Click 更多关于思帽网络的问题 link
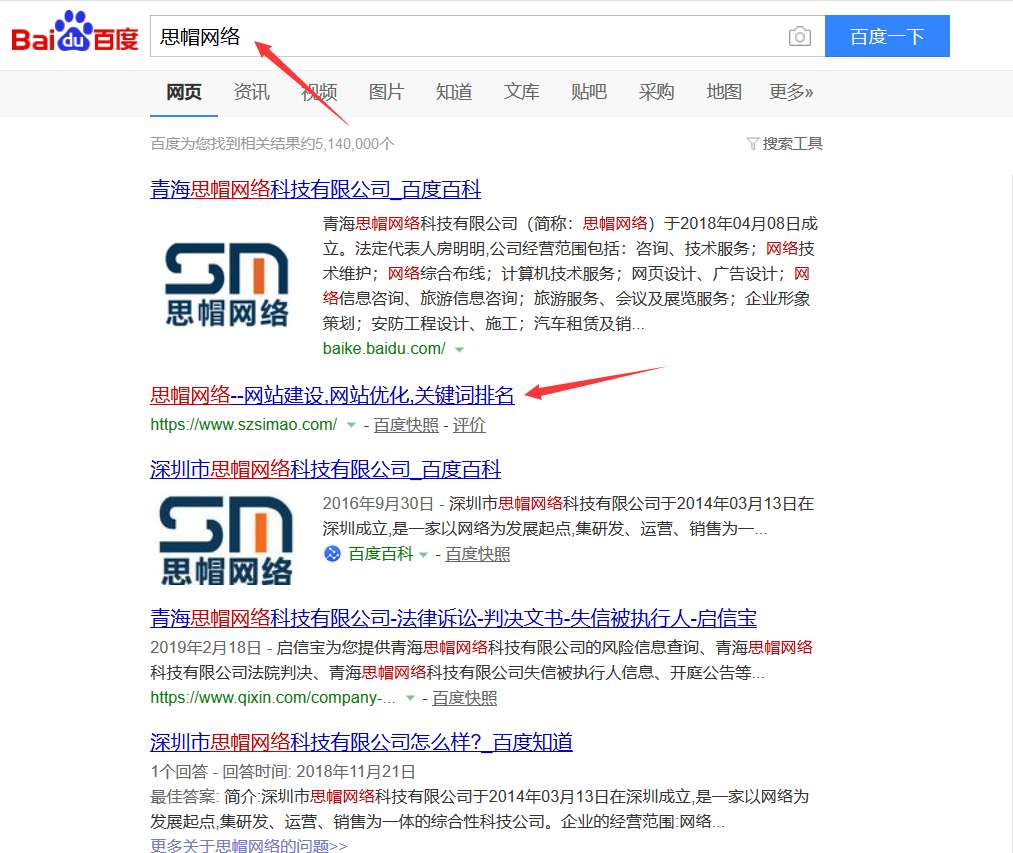The image size is (1013, 853). [x=249, y=845]
